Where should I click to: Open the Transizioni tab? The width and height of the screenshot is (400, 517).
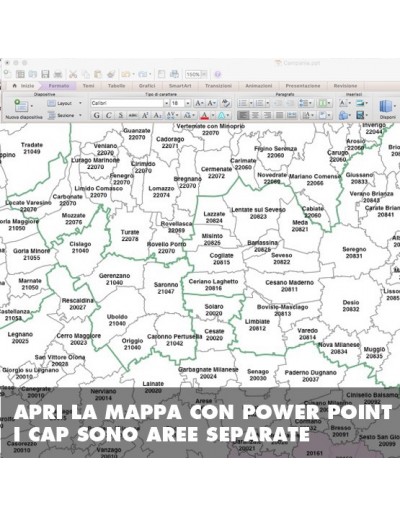pyautogui.click(x=218, y=86)
